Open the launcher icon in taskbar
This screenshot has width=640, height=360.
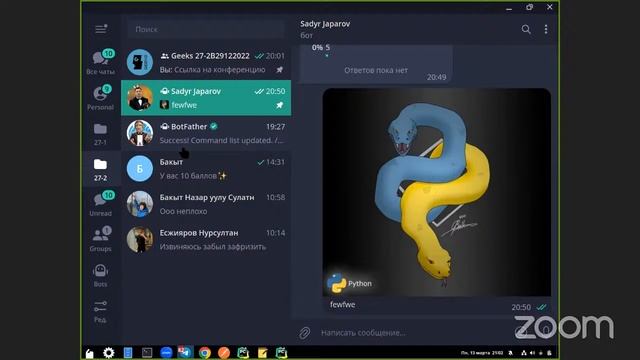pos(89,353)
